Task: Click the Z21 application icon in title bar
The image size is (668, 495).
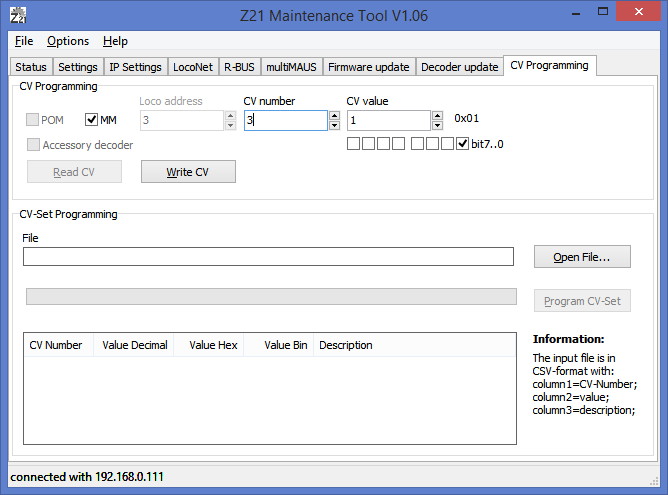Action: pos(18,15)
